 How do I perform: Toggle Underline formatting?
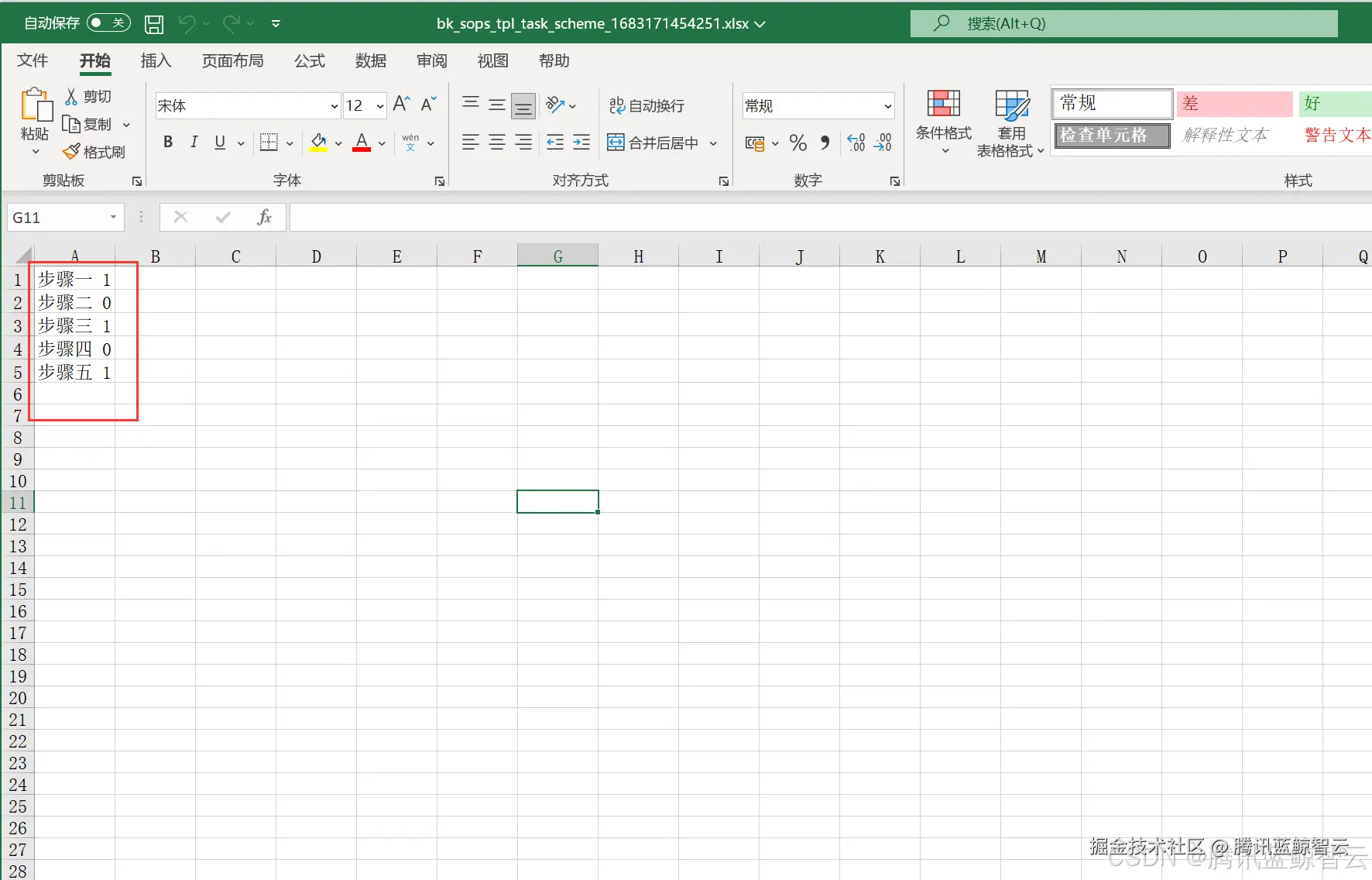pyautogui.click(x=220, y=142)
